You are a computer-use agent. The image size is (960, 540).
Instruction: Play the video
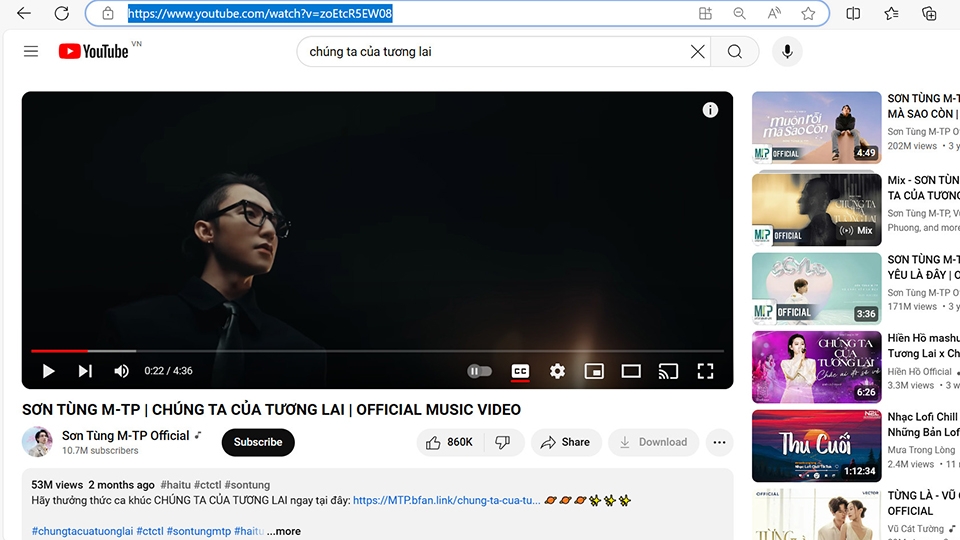pyautogui.click(x=48, y=371)
